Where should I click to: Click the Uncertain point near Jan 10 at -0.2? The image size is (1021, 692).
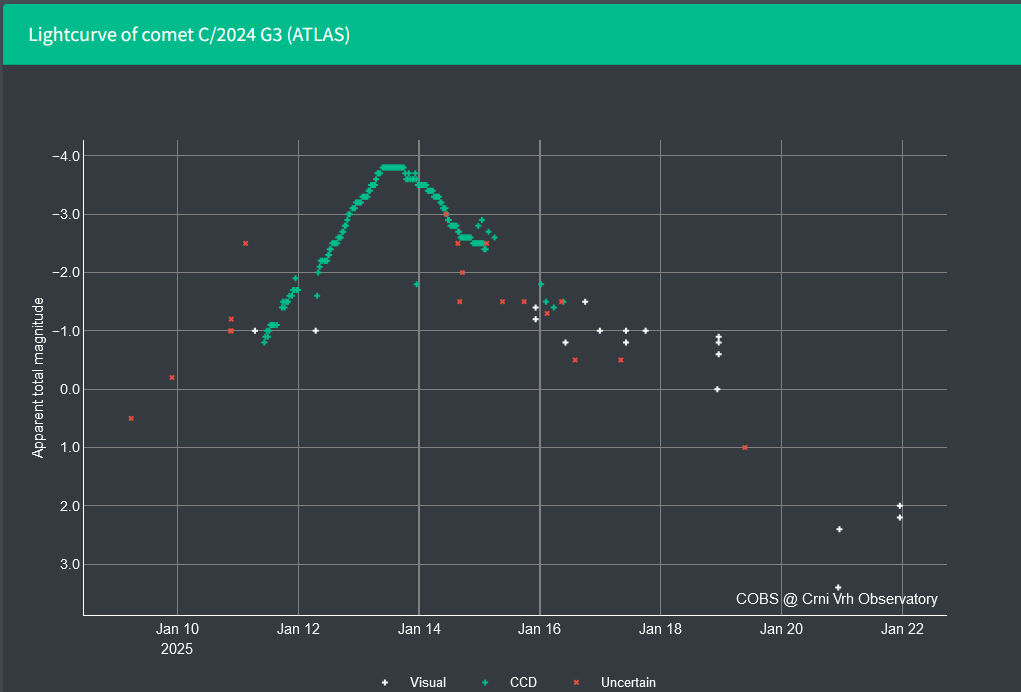pyautogui.click(x=172, y=377)
